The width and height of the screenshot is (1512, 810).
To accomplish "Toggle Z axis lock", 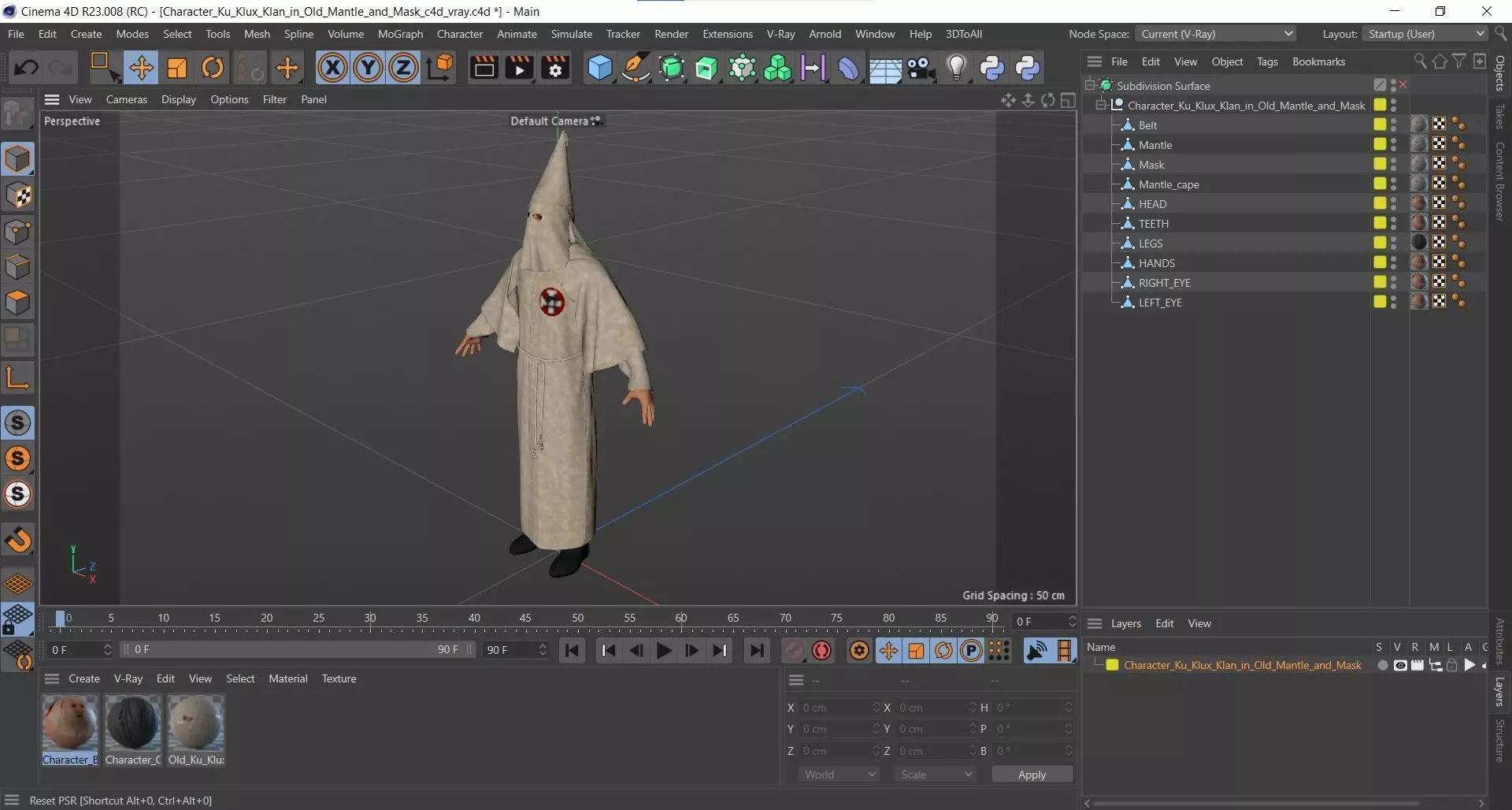I will [403, 68].
